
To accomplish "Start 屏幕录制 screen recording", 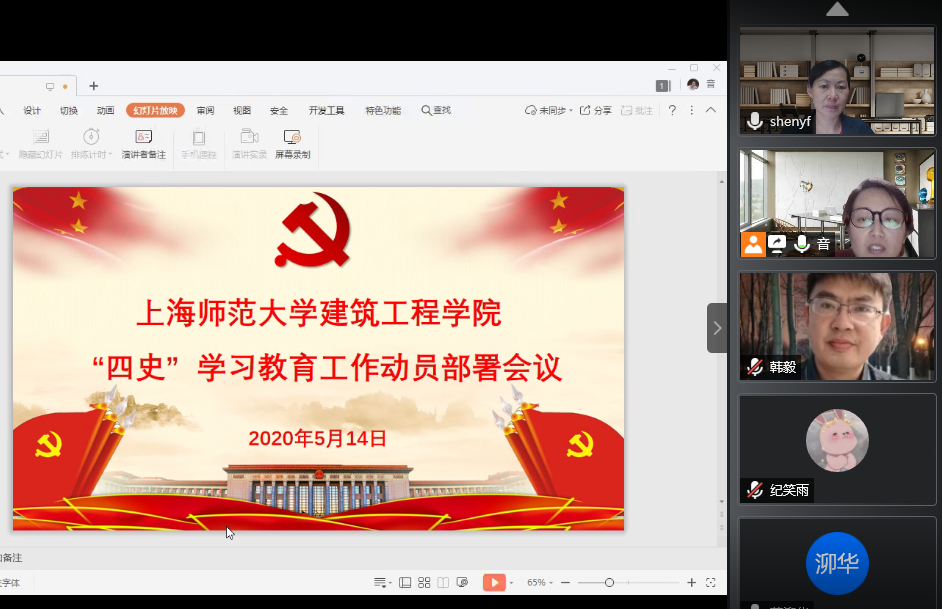I will point(293,144).
